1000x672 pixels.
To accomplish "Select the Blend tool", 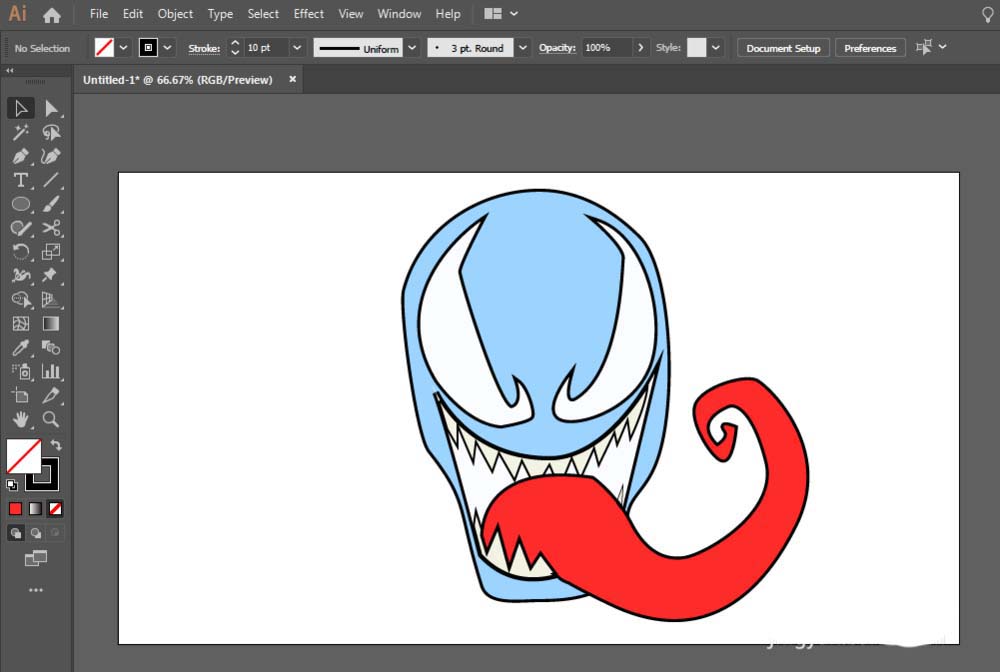I will coord(51,347).
